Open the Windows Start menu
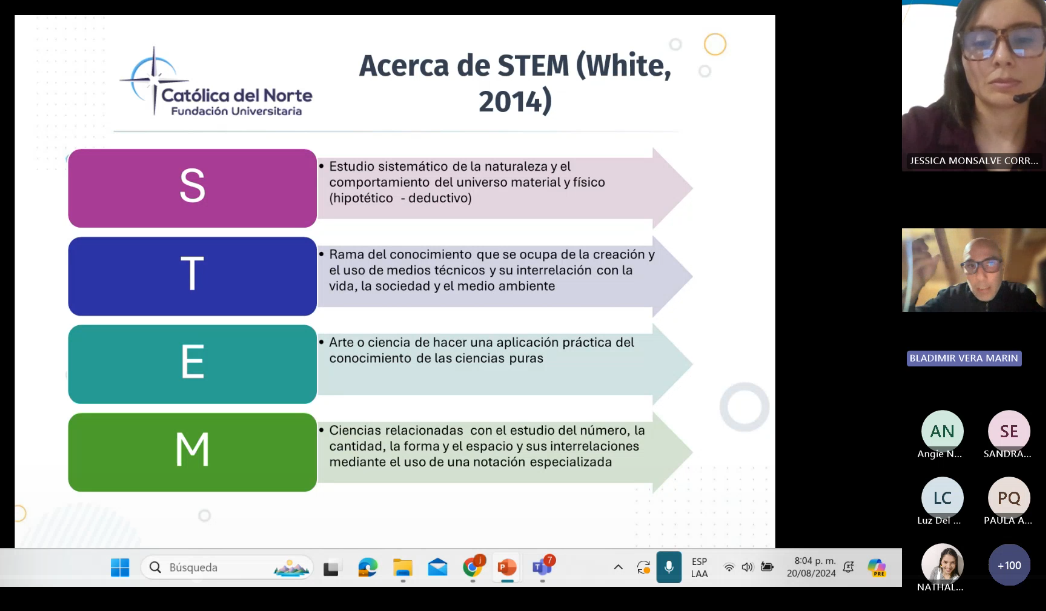Viewport: 1046px width, 611px height. (120, 567)
